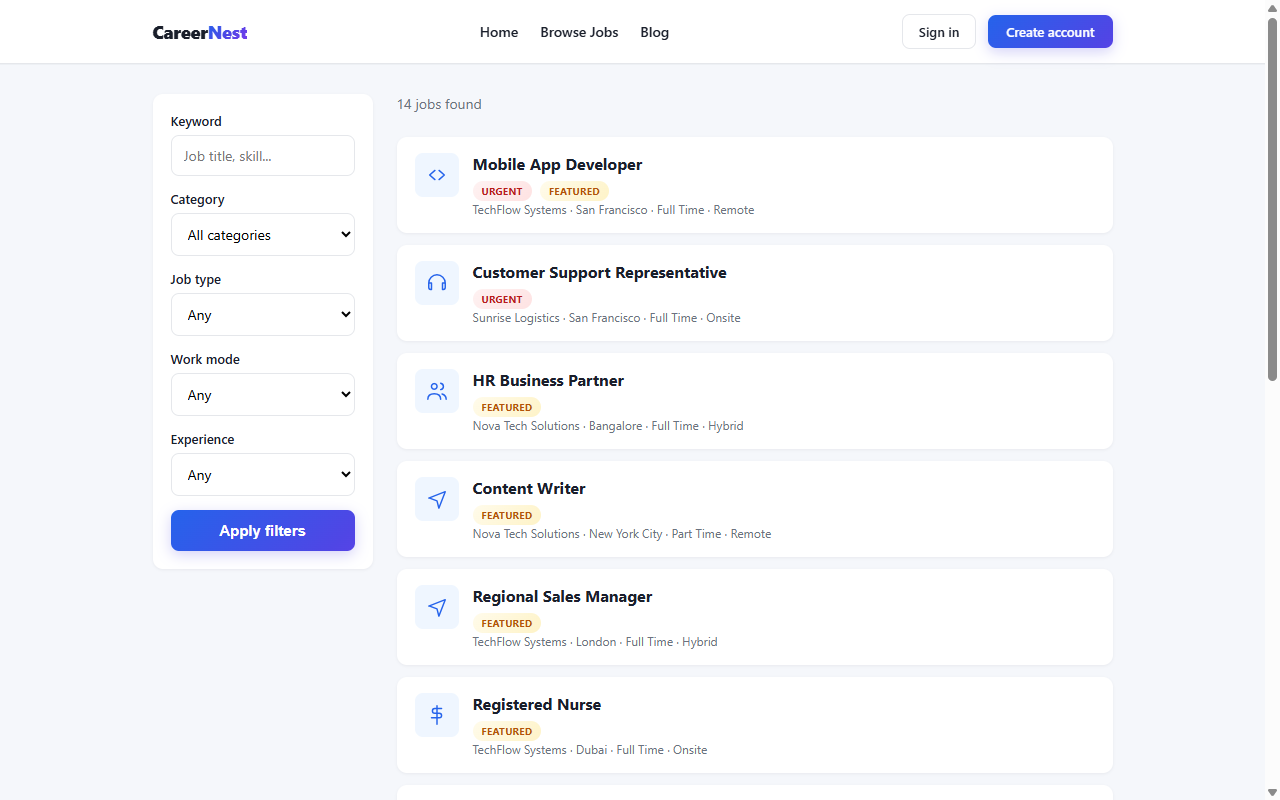Click the FEATURED badge on HR Business Partner
The width and height of the screenshot is (1280, 800).
[x=507, y=407]
